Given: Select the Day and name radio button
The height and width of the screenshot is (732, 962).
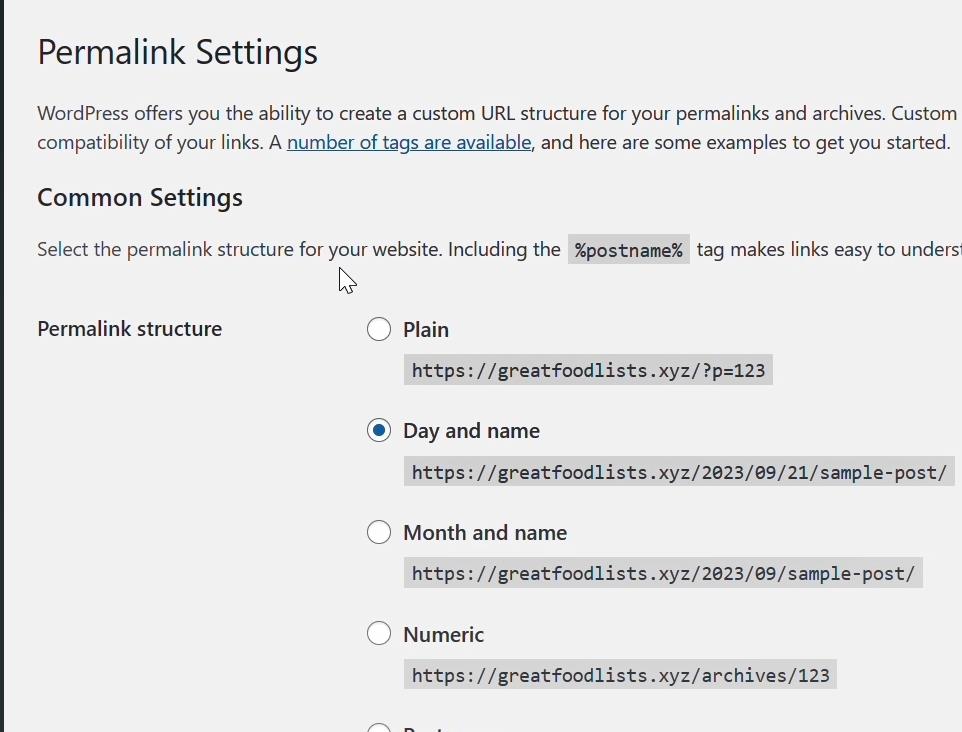Looking at the screenshot, I should point(379,431).
